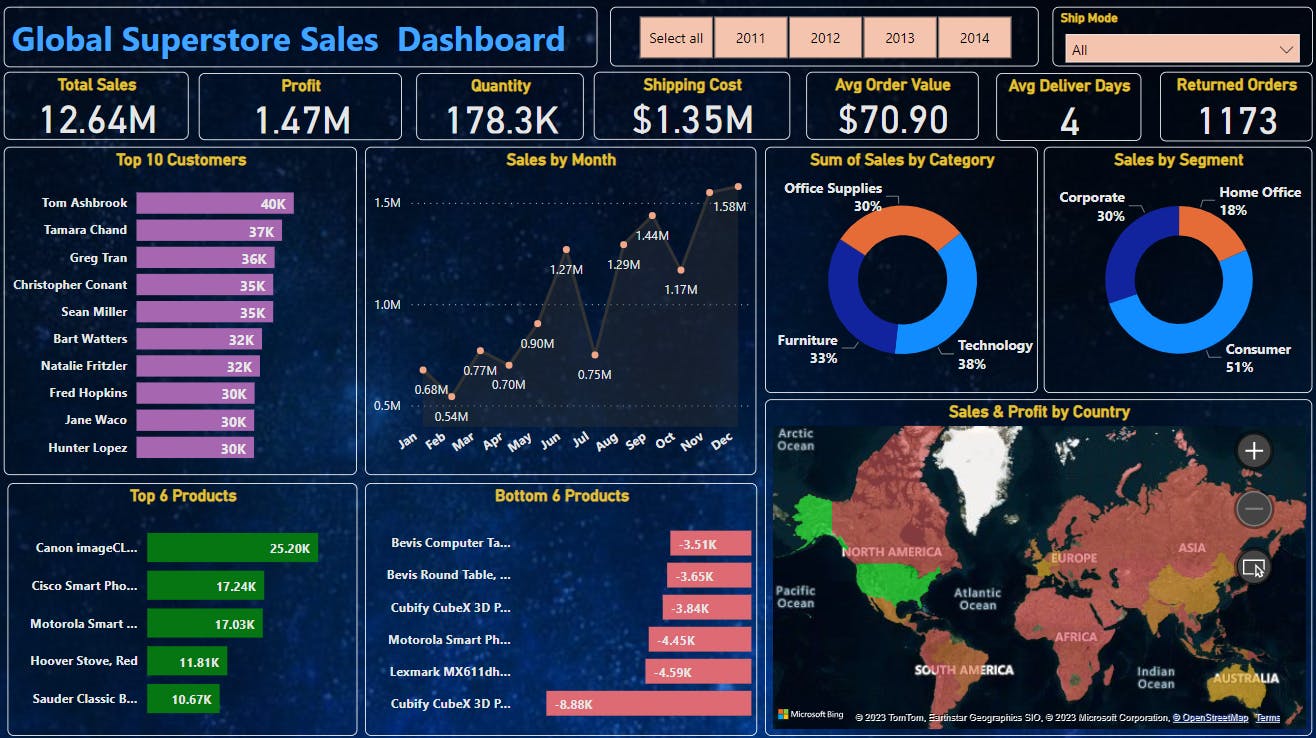Select the 2011 year filter

pyautogui.click(x=750, y=38)
